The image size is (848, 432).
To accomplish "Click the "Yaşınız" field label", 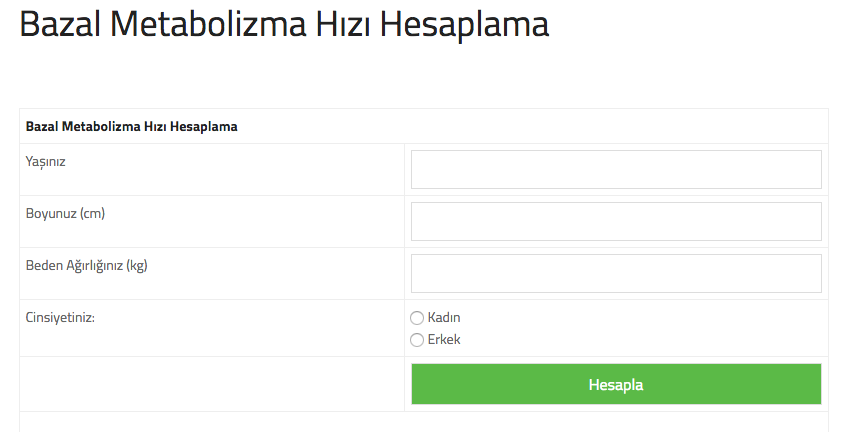I will click(46, 161).
